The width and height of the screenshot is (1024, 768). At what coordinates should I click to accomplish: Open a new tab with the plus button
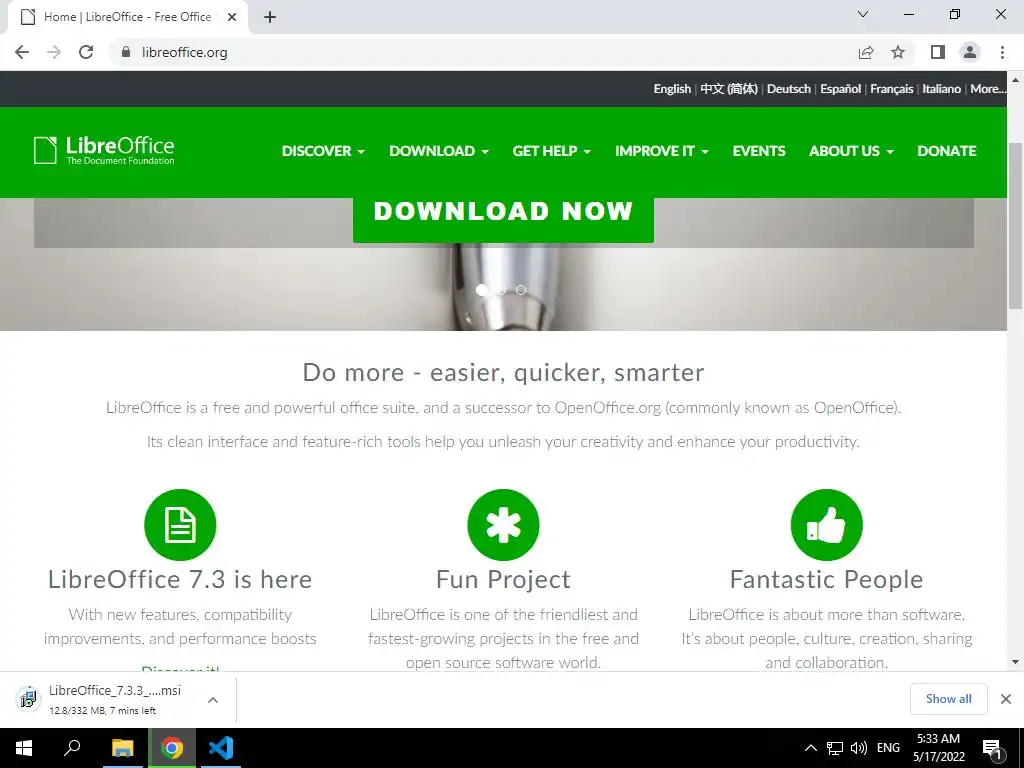(x=270, y=17)
